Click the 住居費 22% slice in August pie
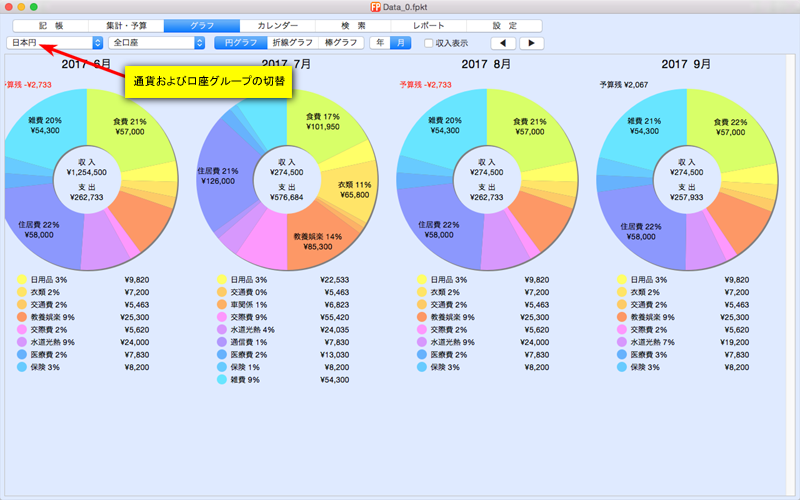 (x=439, y=230)
